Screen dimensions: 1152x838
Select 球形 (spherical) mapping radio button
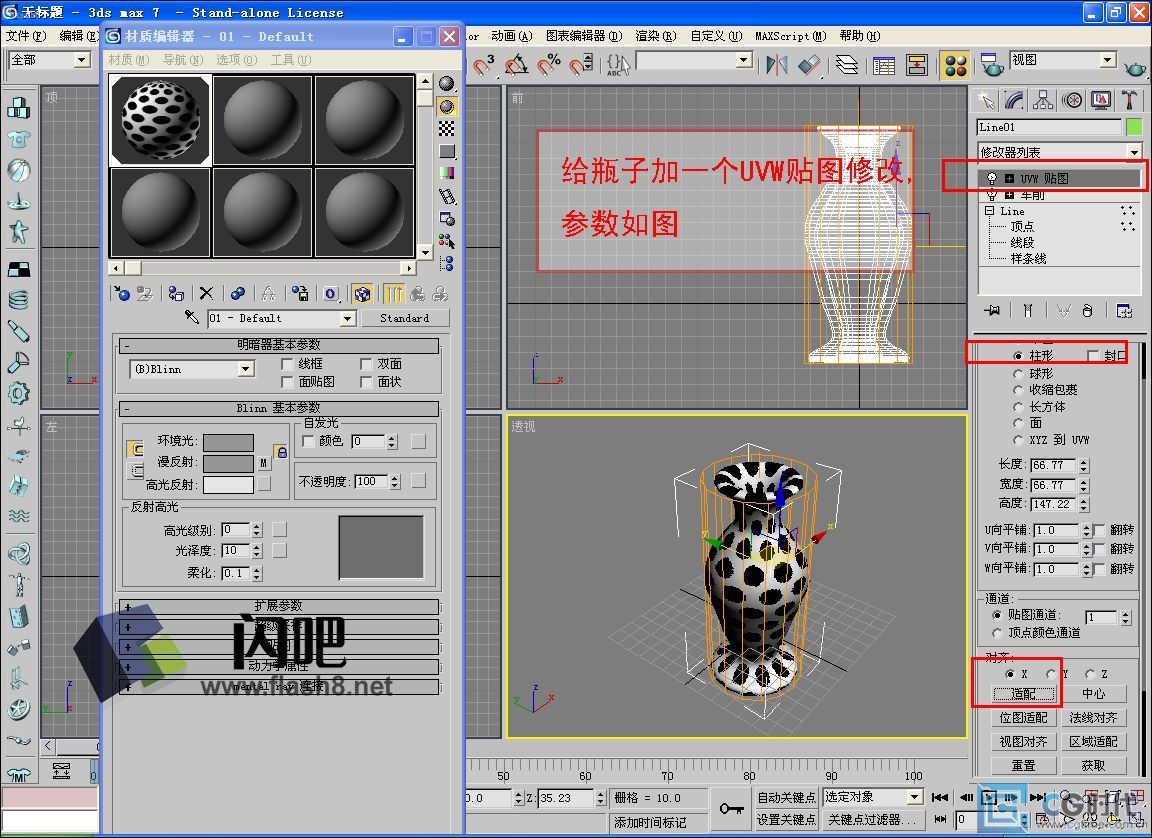[x=1019, y=373]
